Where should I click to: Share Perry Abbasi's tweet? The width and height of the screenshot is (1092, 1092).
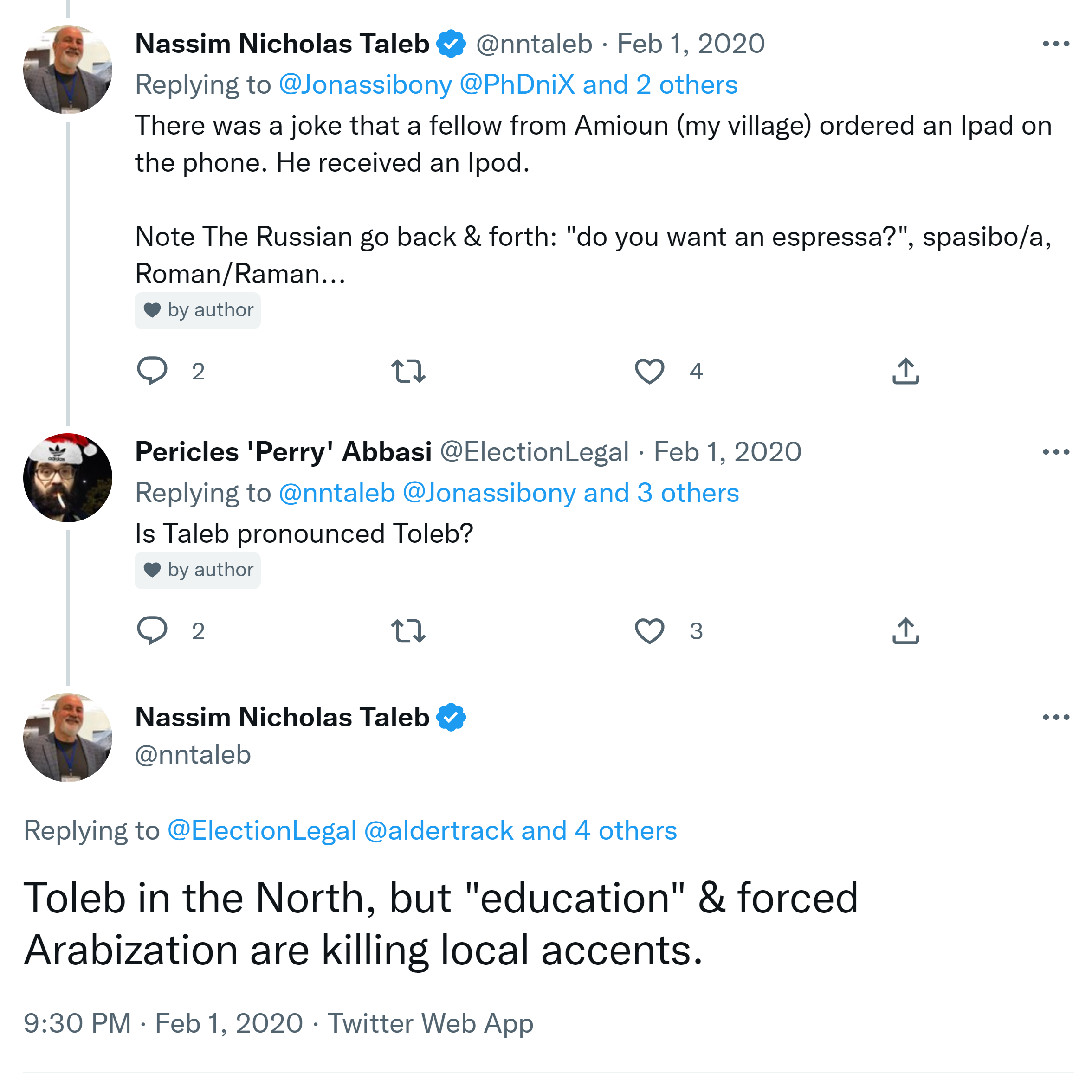(x=905, y=630)
